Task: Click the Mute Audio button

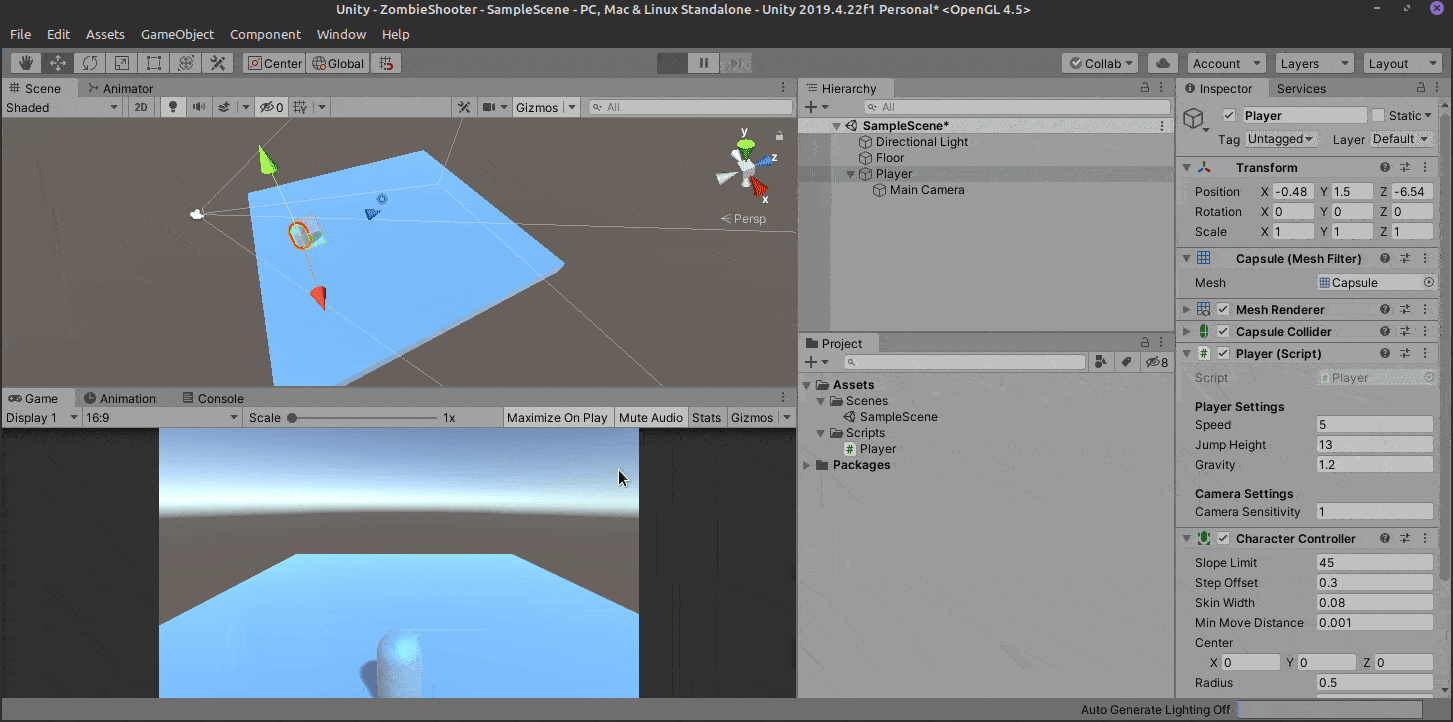Action: click(651, 417)
